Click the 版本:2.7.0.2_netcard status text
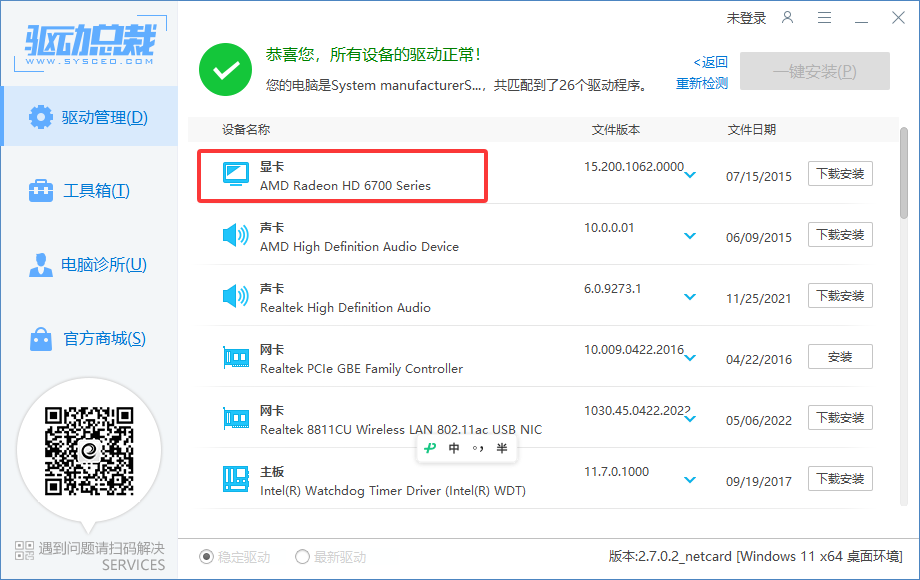The width and height of the screenshot is (920, 580). click(755, 556)
